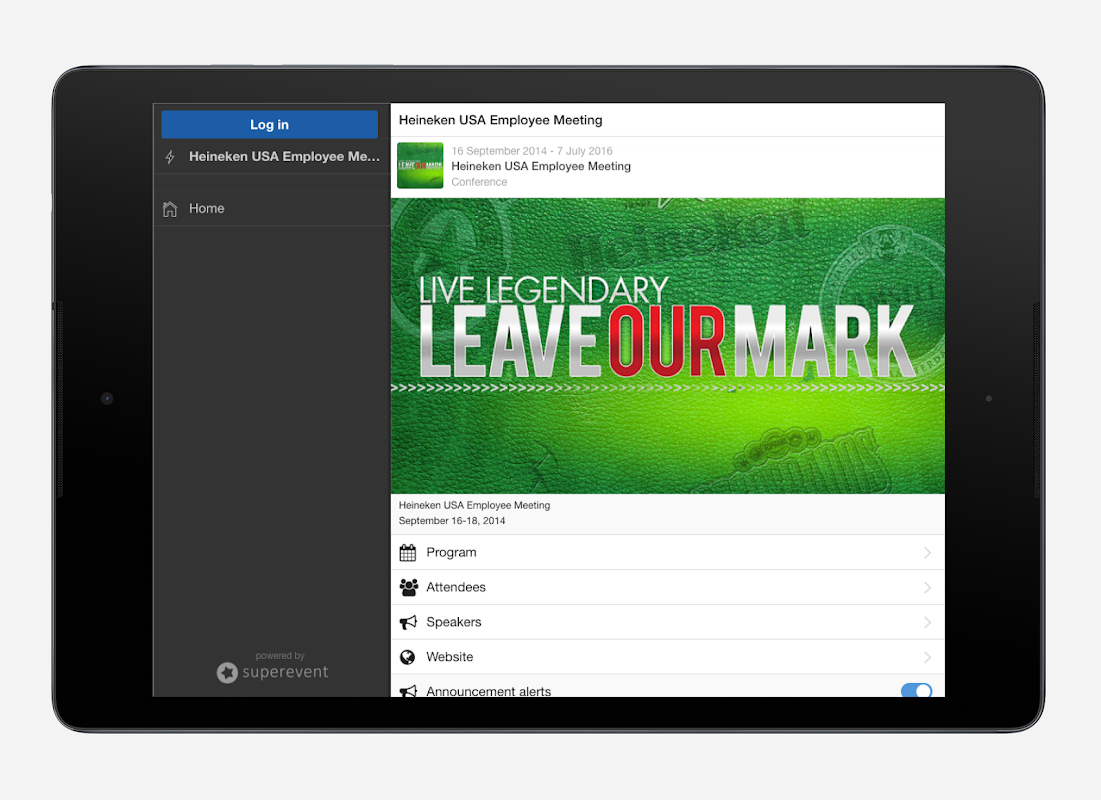
Task: Tap the blue Log in button
Action: [x=269, y=124]
